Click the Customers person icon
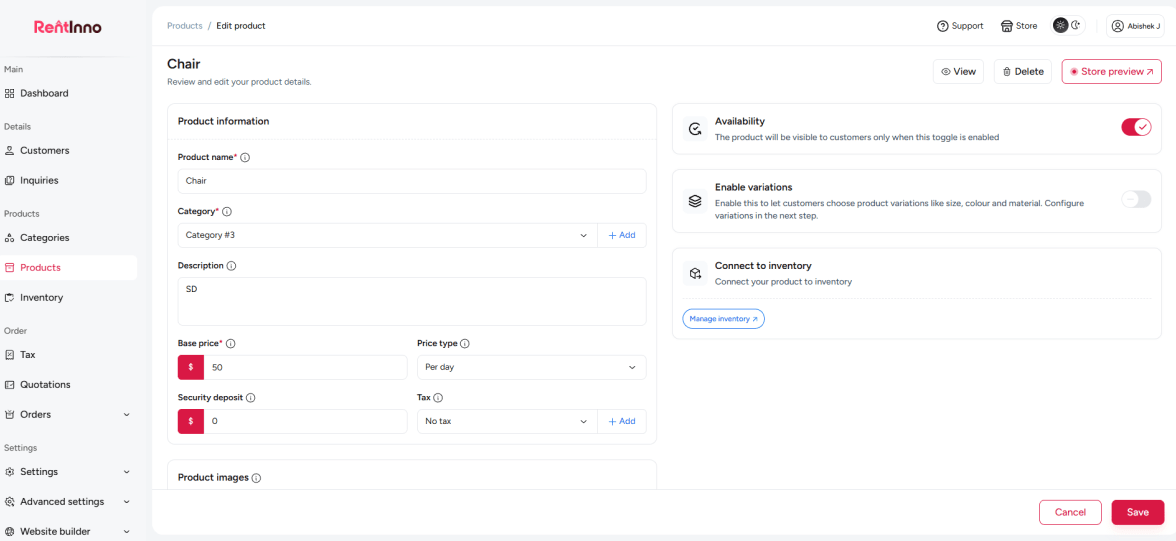The height and width of the screenshot is (541, 1176). (x=10, y=151)
